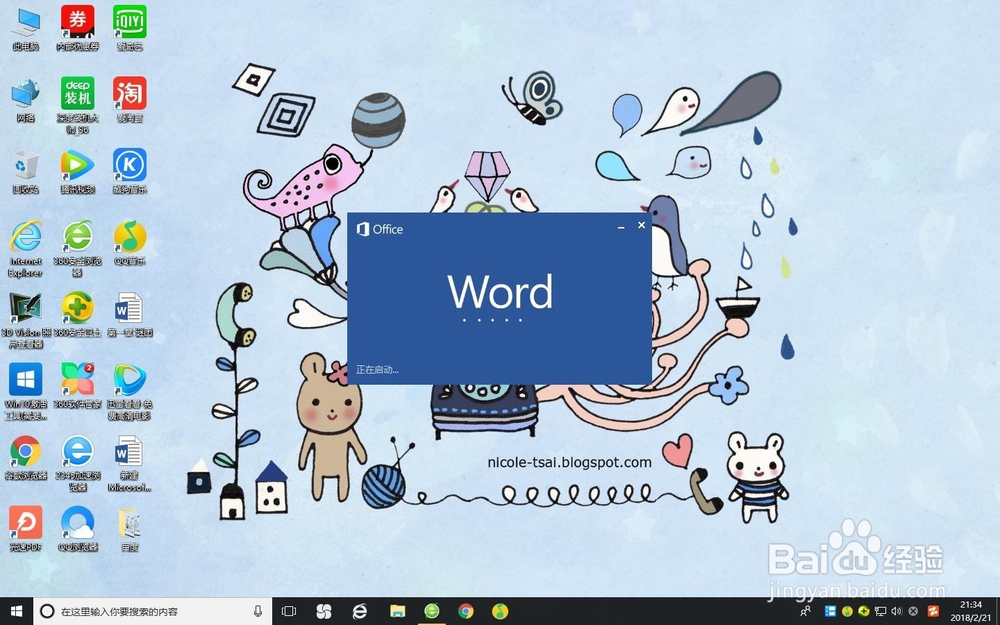Launch Microsoft Edge from the taskbar
Image resolution: width=1000 pixels, height=625 pixels.
click(x=360, y=611)
